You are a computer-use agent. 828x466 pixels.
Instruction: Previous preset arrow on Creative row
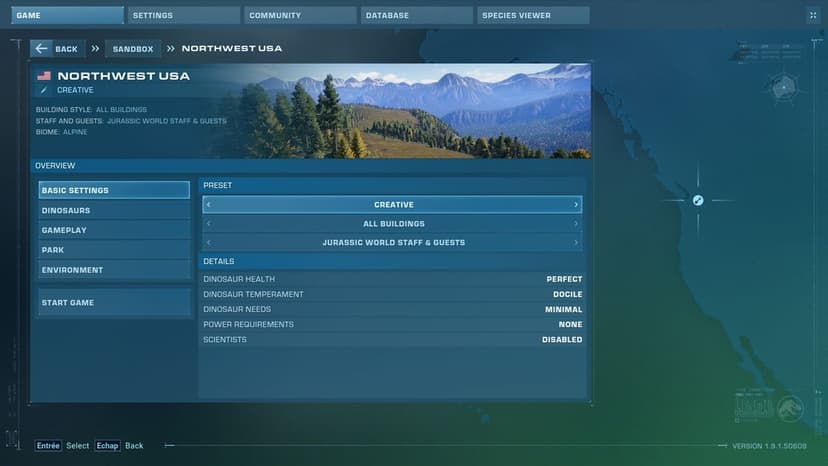click(209, 204)
